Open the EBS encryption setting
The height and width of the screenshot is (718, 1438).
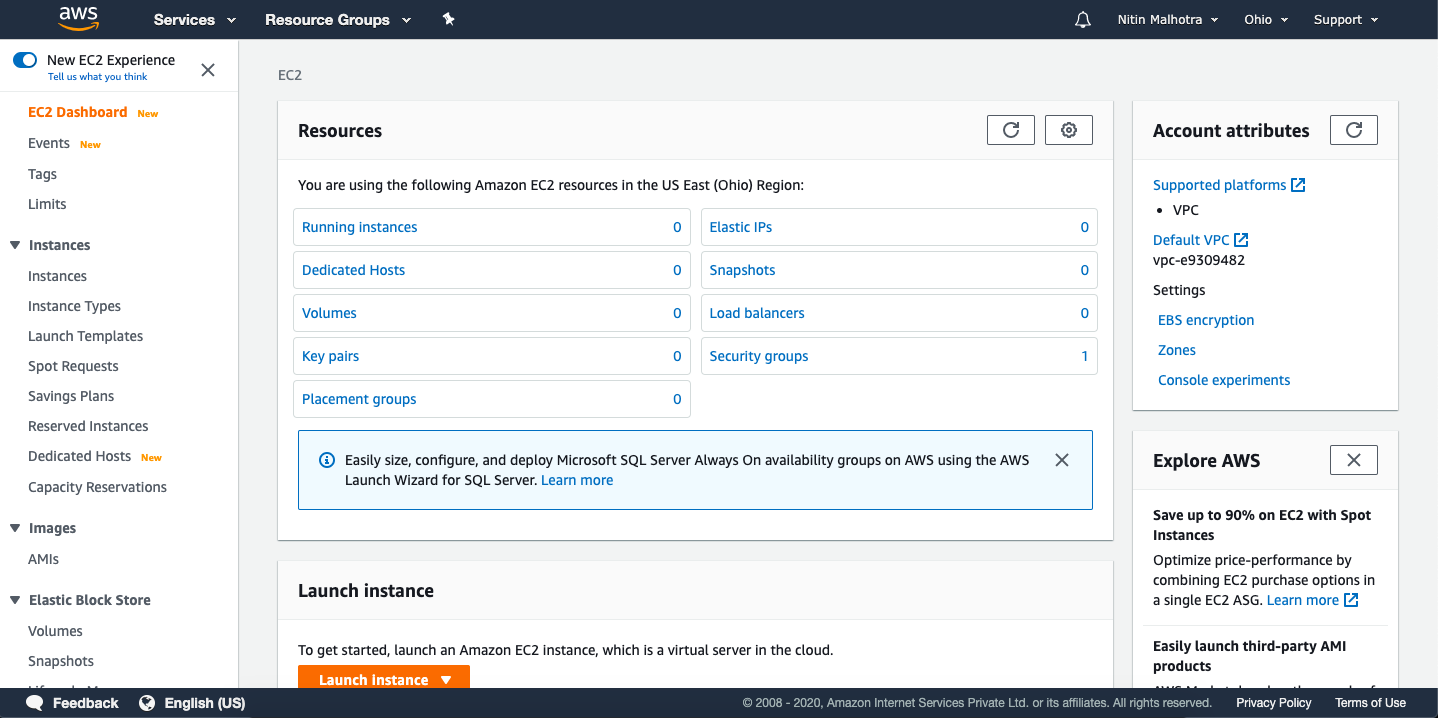(x=1206, y=320)
